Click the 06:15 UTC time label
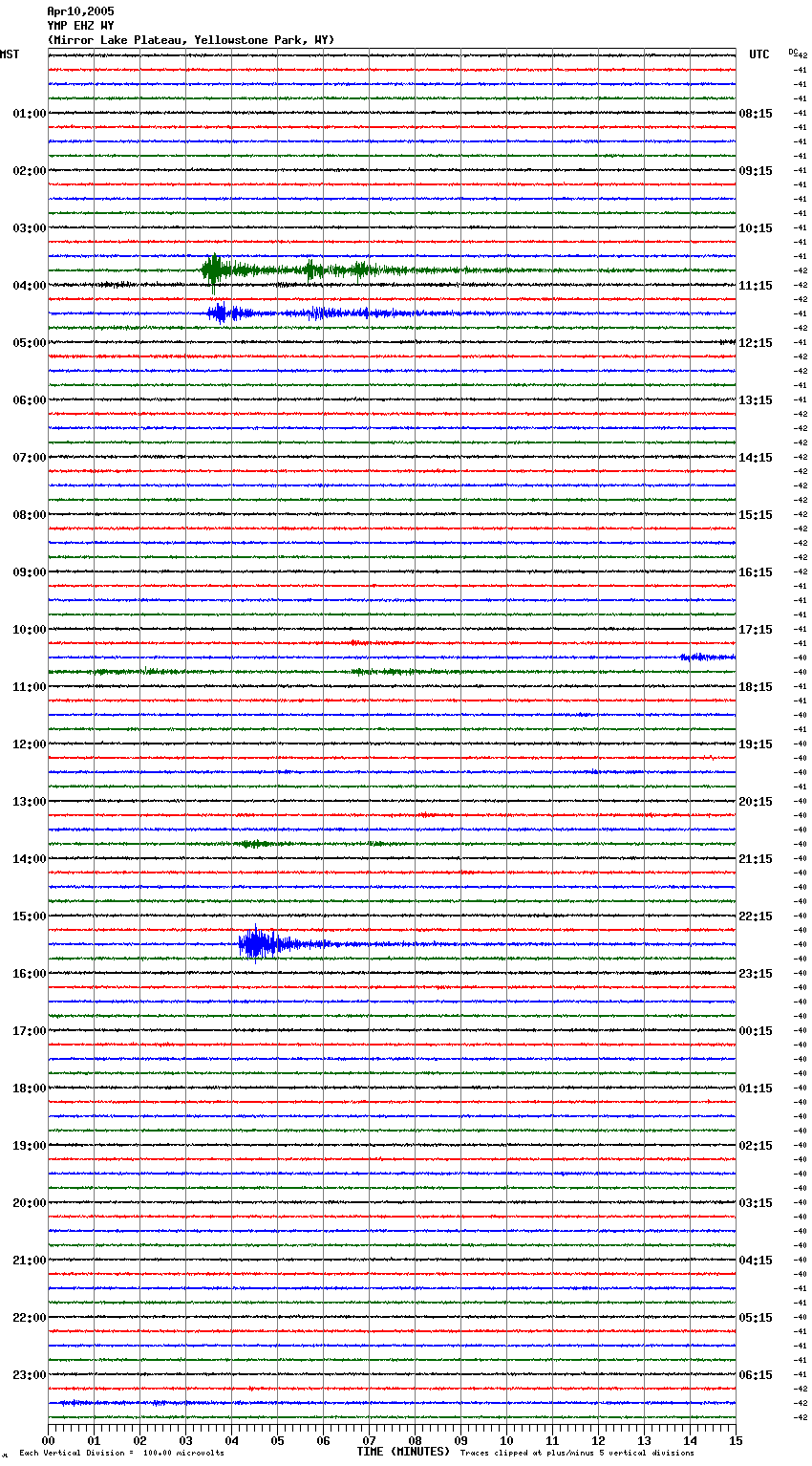 [756, 1375]
